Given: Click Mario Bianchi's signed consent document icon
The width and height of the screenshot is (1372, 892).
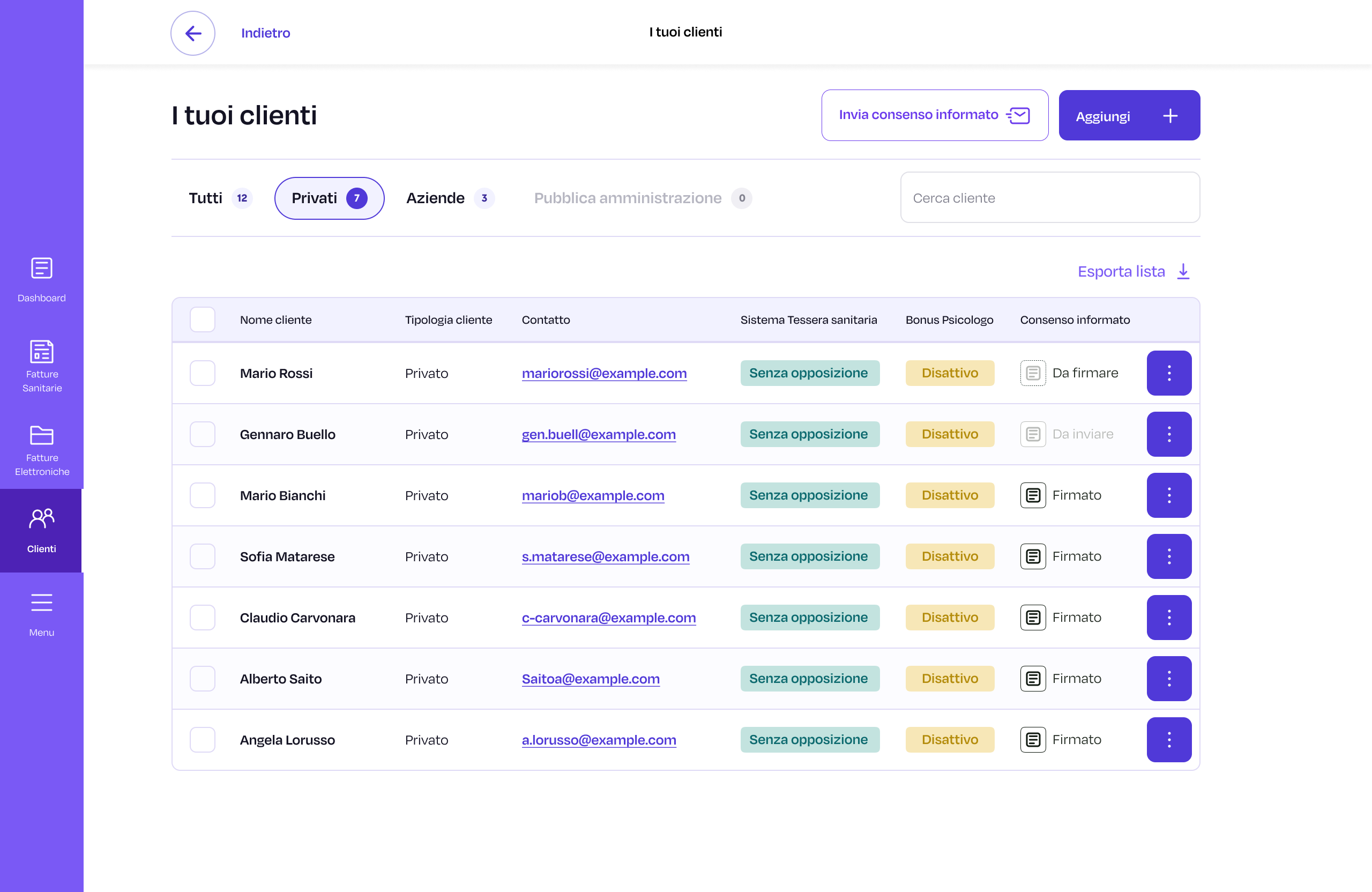Looking at the screenshot, I should click(1032, 495).
